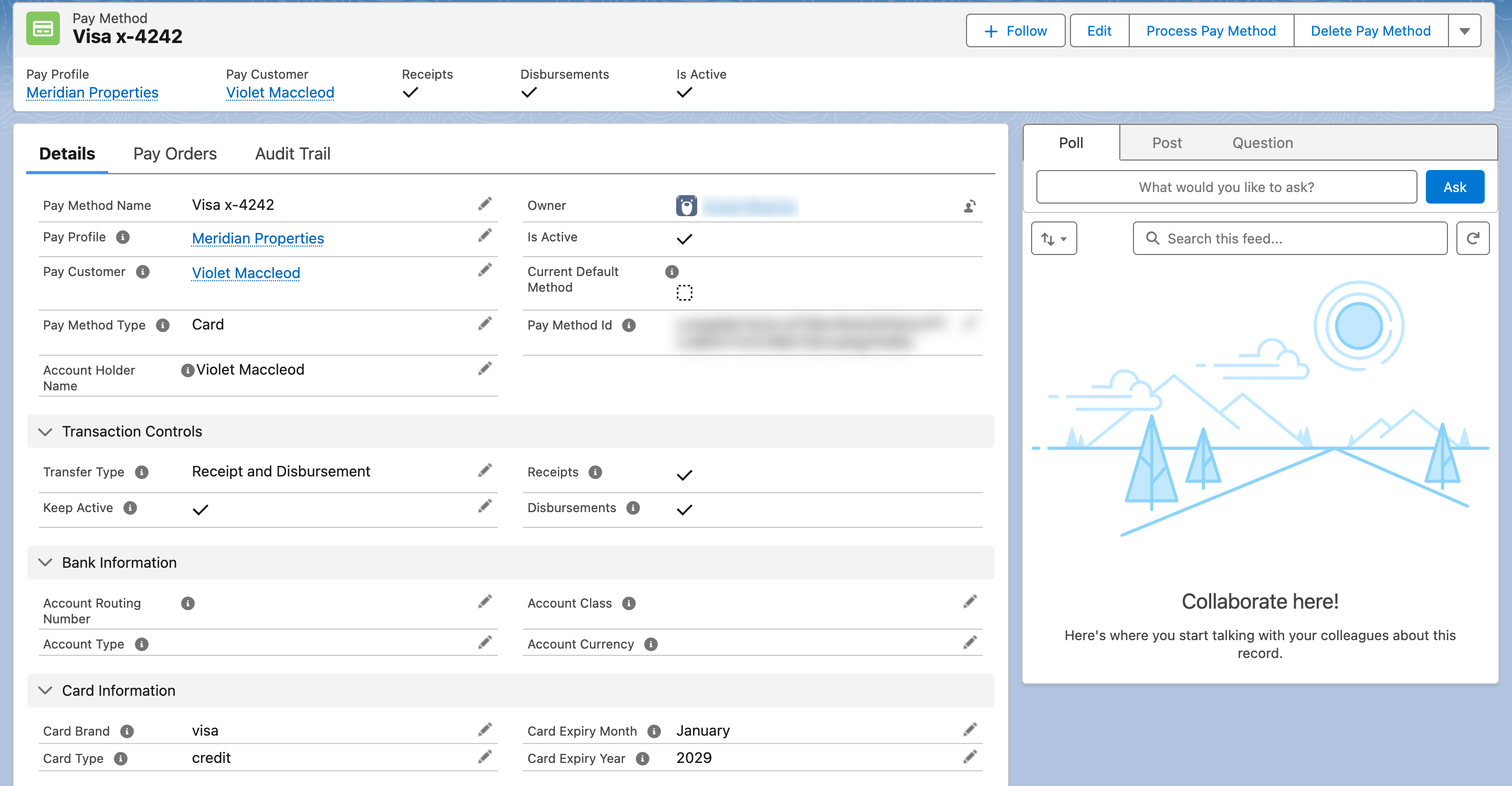Refresh the feed icon button
The width and height of the screenshot is (1512, 786).
coord(1473,238)
